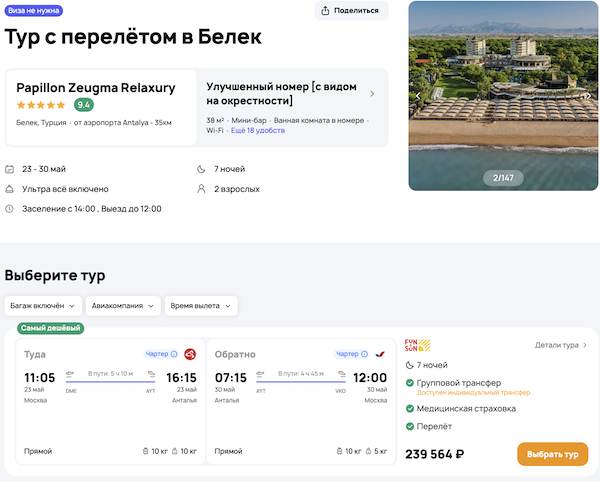Click the Papillon Zeugma Relaxury hotel name
The image size is (600, 482).
(95, 87)
